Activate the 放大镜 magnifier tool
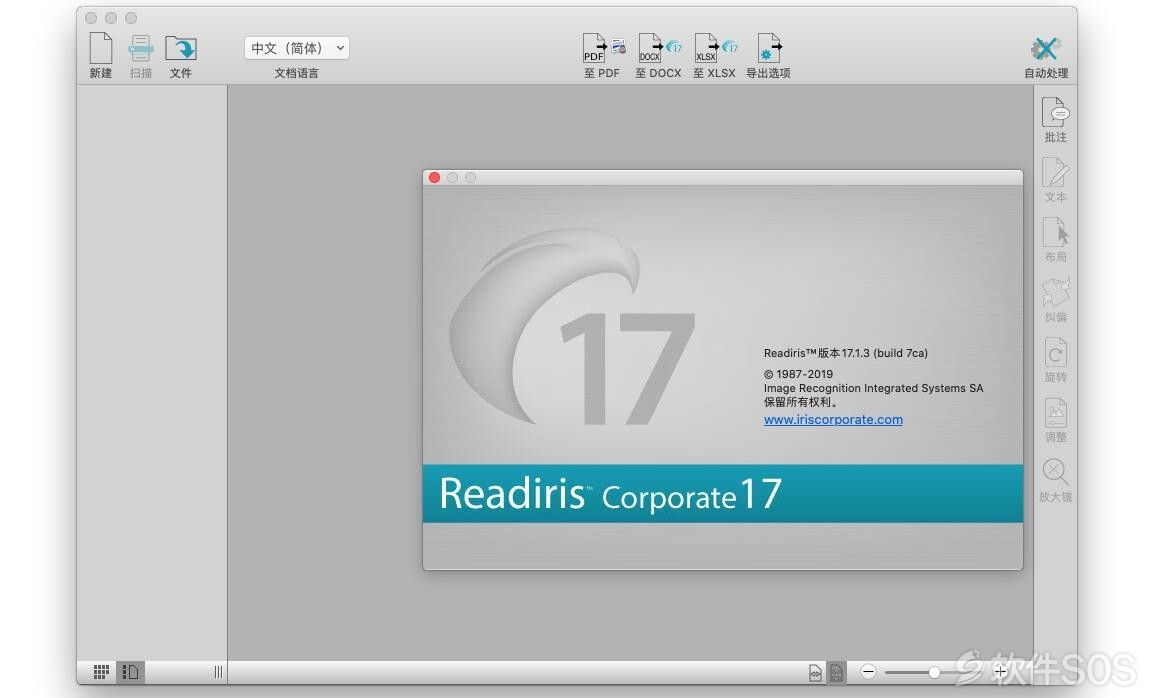This screenshot has width=1153, height=698. click(x=1055, y=471)
